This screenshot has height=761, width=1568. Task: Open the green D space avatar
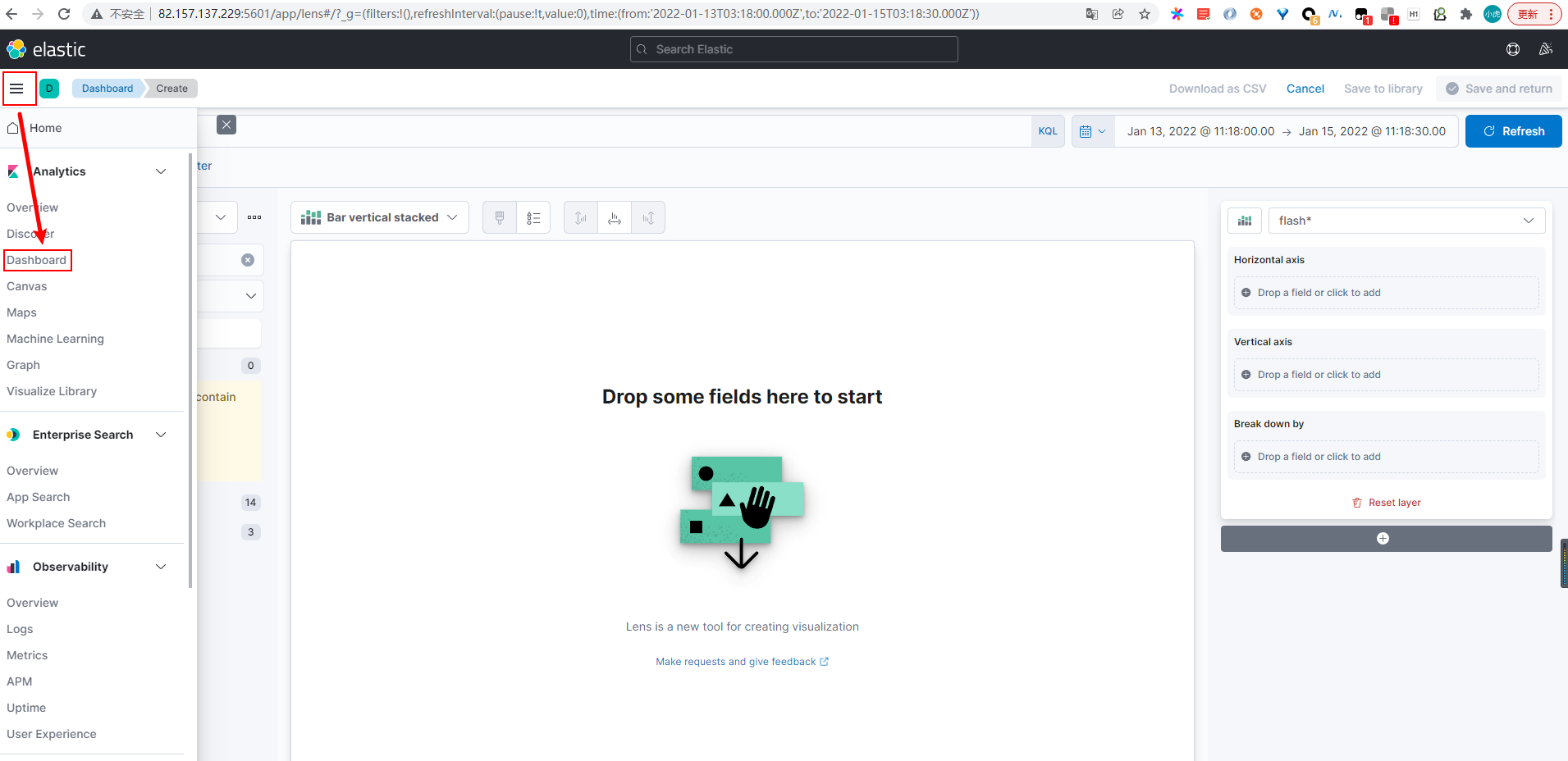[49, 89]
